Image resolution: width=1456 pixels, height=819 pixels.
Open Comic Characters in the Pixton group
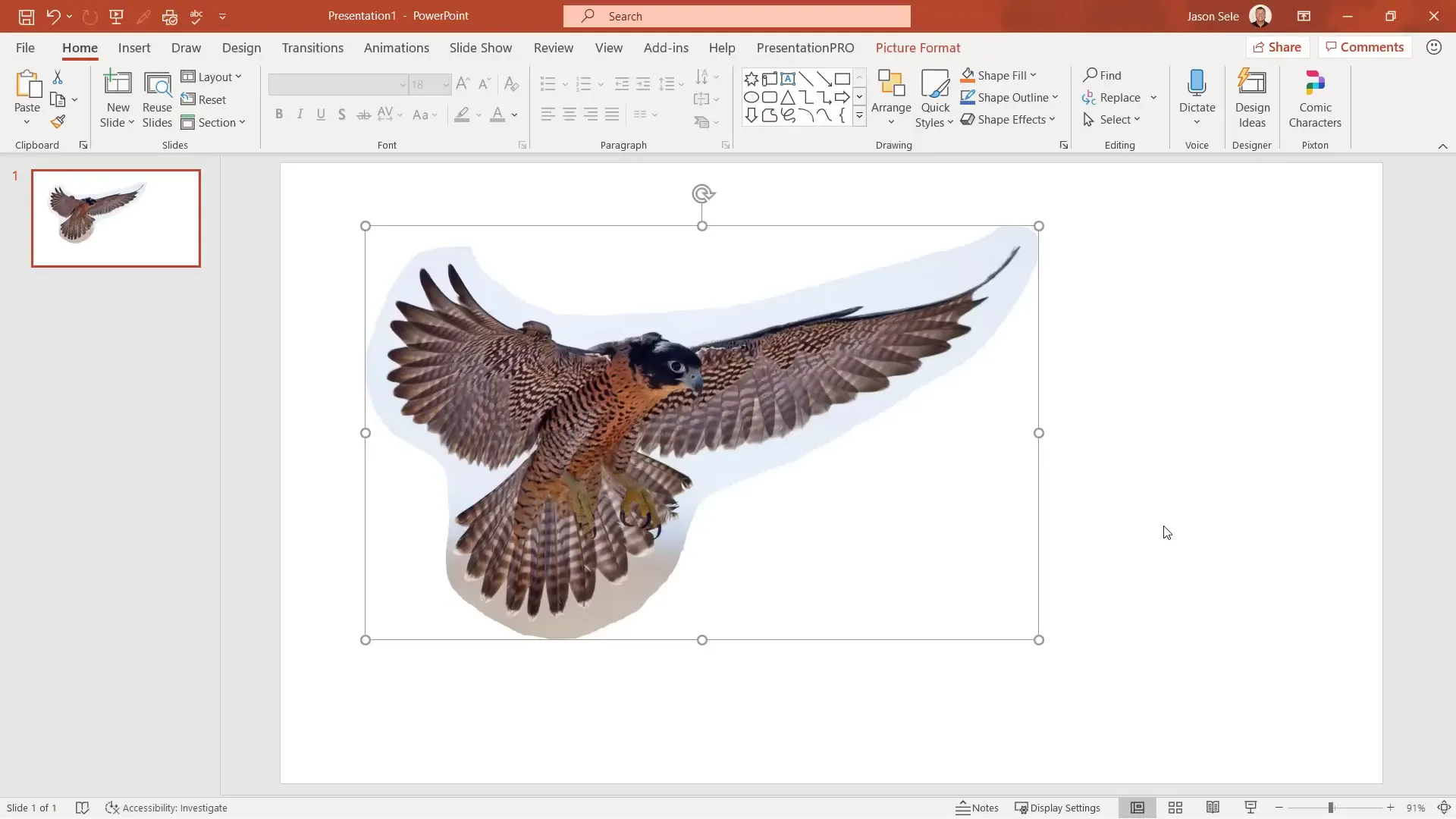[x=1314, y=97]
